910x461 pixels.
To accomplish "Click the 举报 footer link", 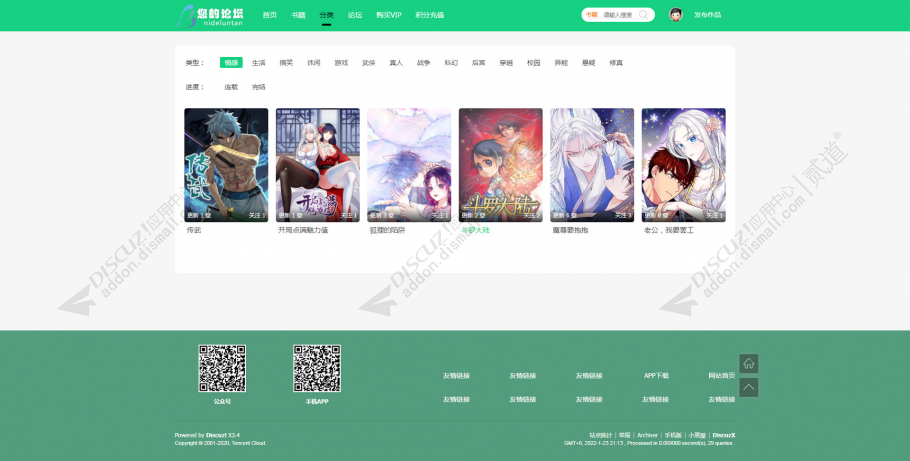I will click(x=624, y=435).
